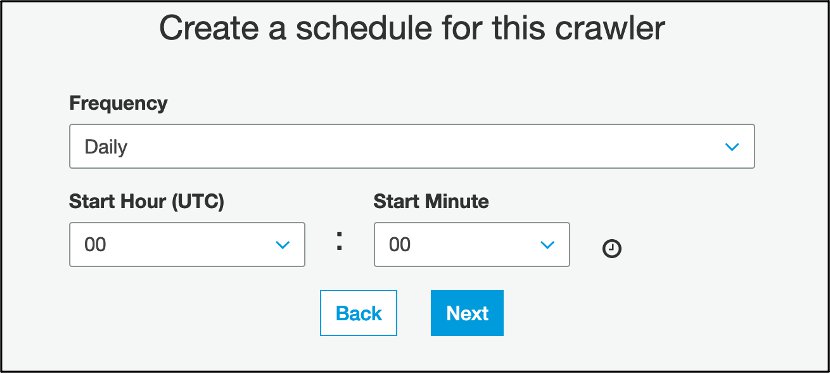This screenshot has height=374, width=830.
Task: Click the 'Create a schedule for this crawler' heading
Action: (x=412, y=28)
